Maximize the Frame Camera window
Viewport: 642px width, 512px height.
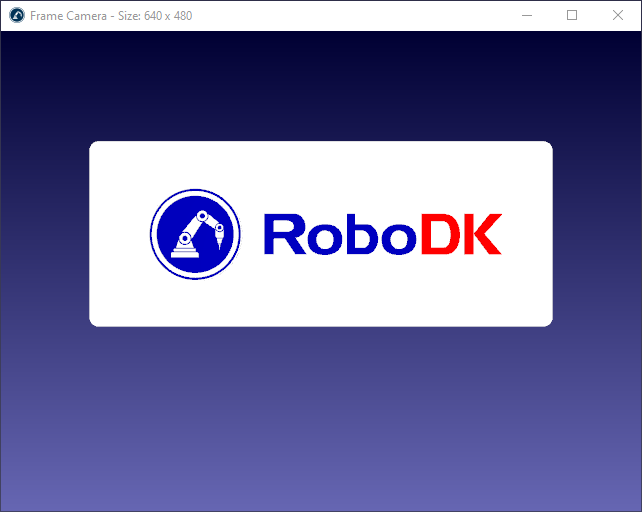[572, 15]
